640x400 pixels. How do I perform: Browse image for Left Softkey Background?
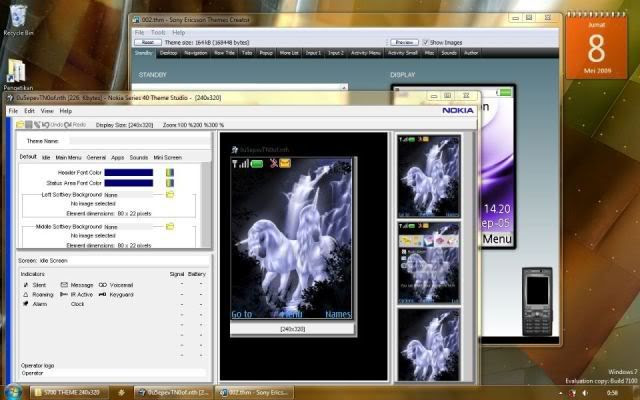pos(170,194)
